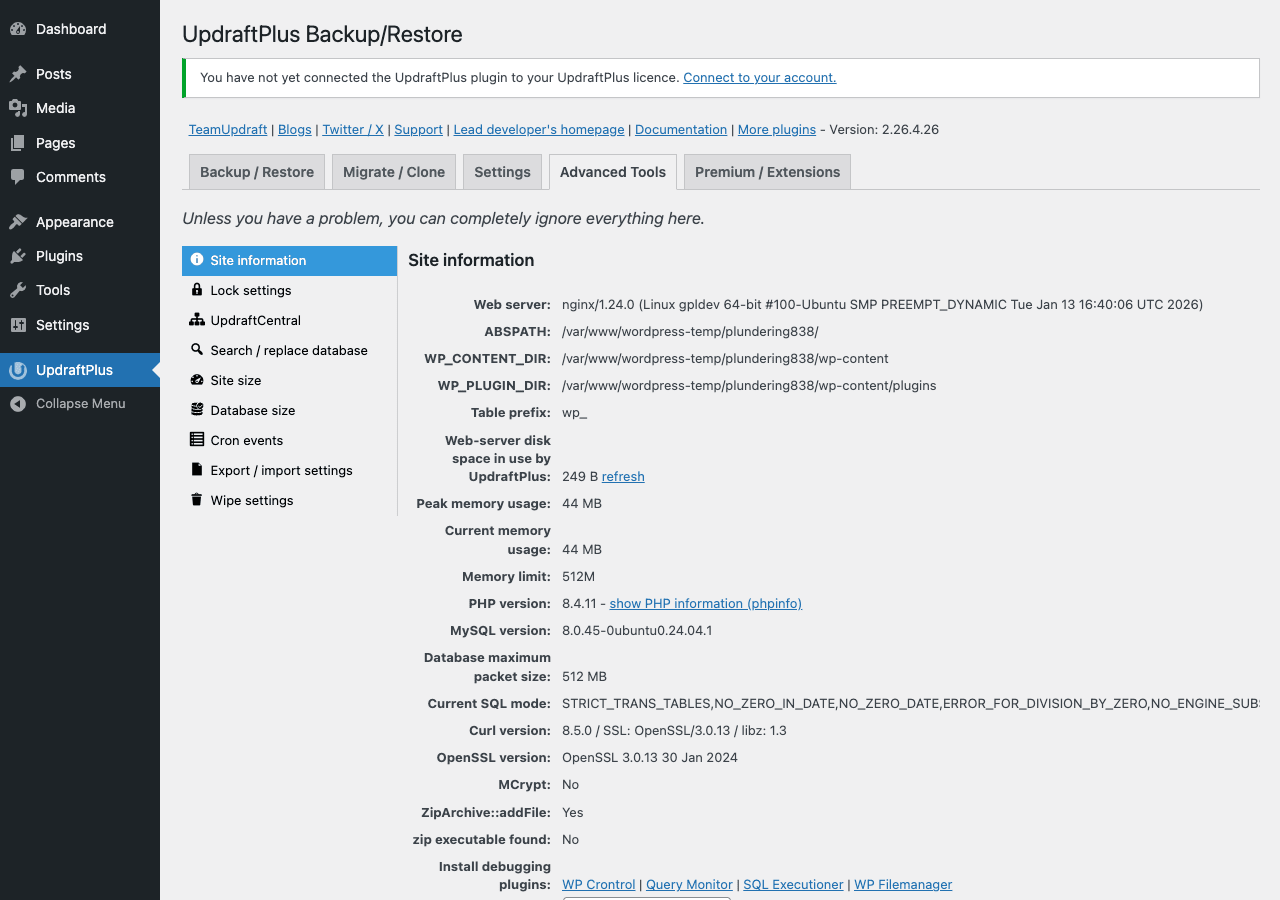Click refresh next to 249 B
The height and width of the screenshot is (900, 1280).
click(623, 476)
